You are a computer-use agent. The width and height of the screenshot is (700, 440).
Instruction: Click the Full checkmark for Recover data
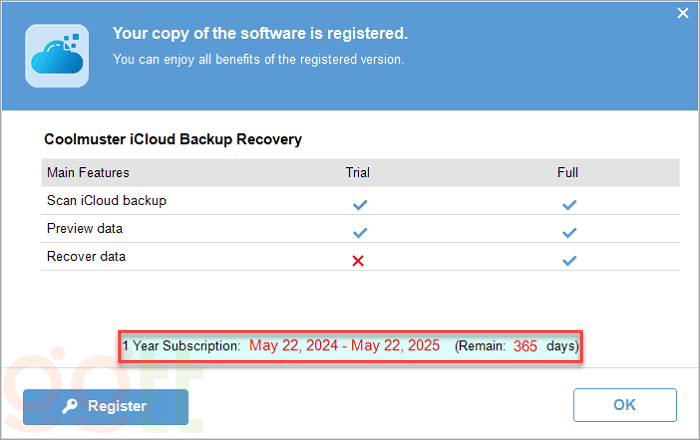pos(569,260)
